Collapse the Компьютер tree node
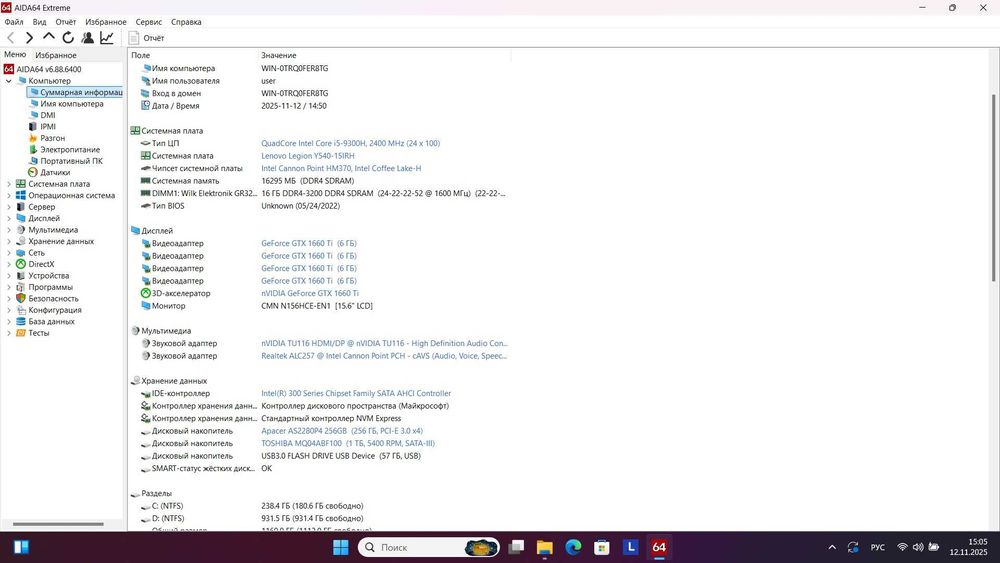Image resolution: width=1000 pixels, height=563 pixels. pyautogui.click(x=9, y=81)
